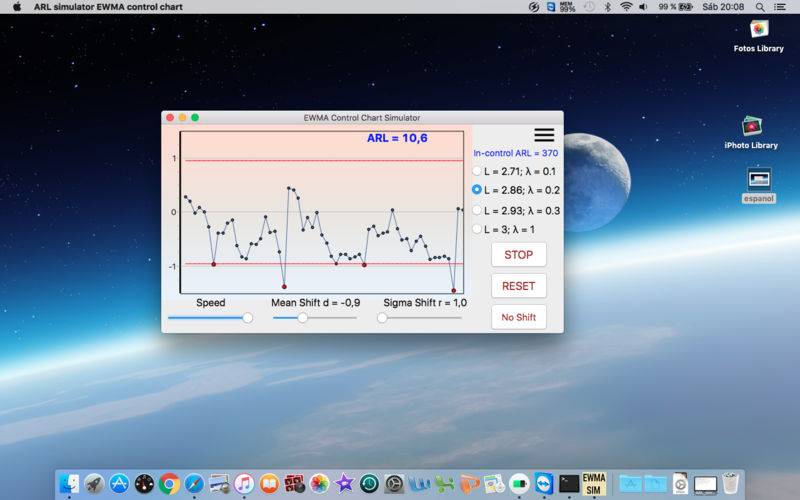Launch Safari from the Dock
The width and height of the screenshot is (800, 500).
[194, 483]
